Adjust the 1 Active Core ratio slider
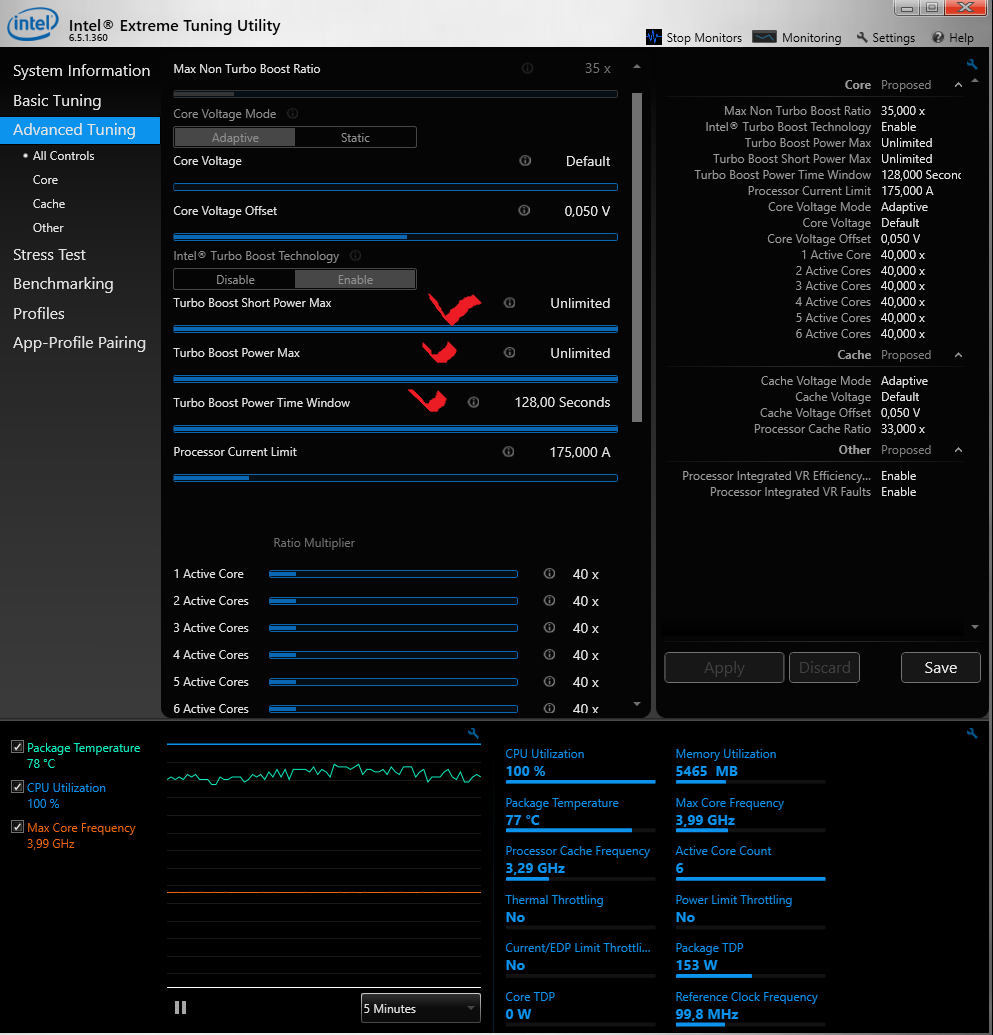The width and height of the screenshot is (993, 1035). (x=393, y=574)
